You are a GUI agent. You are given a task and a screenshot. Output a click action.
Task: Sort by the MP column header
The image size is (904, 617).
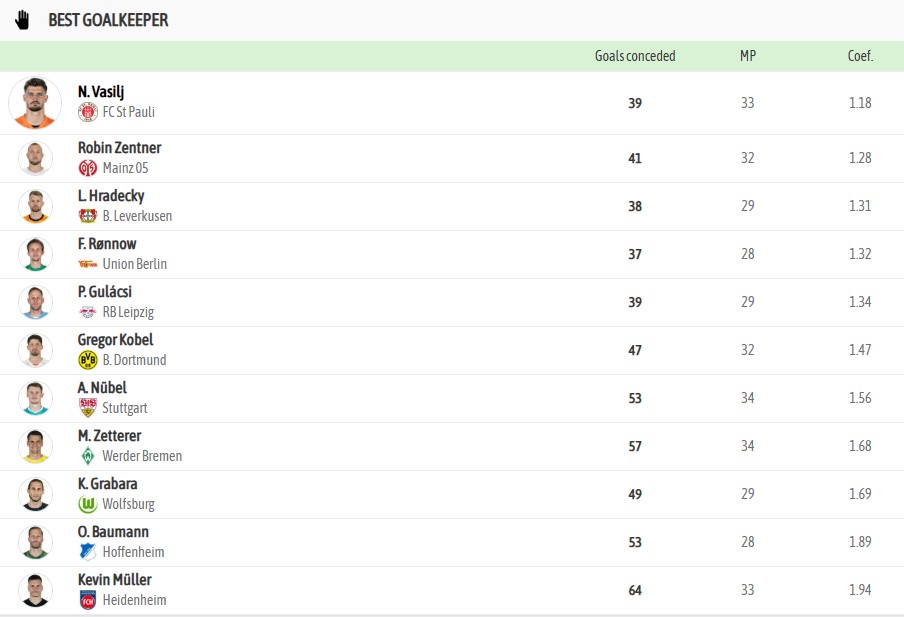(x=748, y=56)
